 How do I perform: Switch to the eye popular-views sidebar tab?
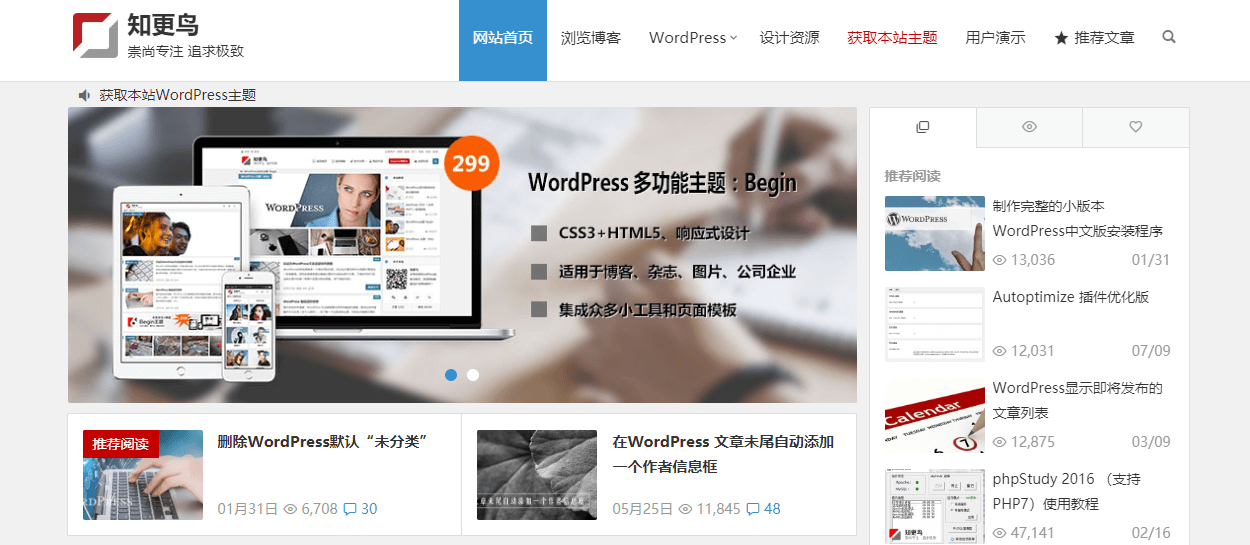1029,127
